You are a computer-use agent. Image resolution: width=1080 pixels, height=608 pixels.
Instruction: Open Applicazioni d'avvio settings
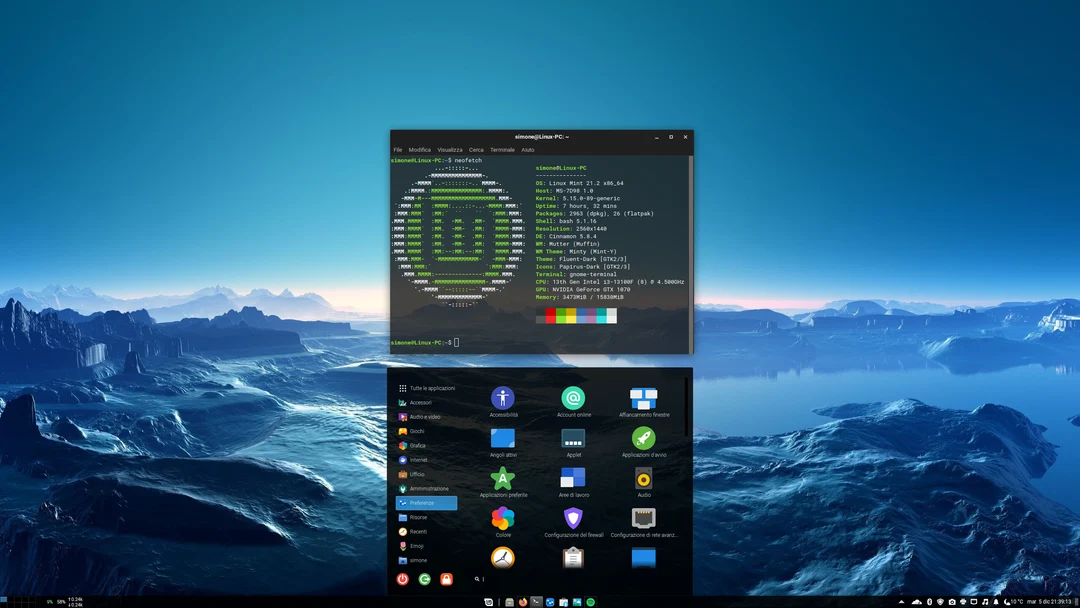(x=642, y=439)
